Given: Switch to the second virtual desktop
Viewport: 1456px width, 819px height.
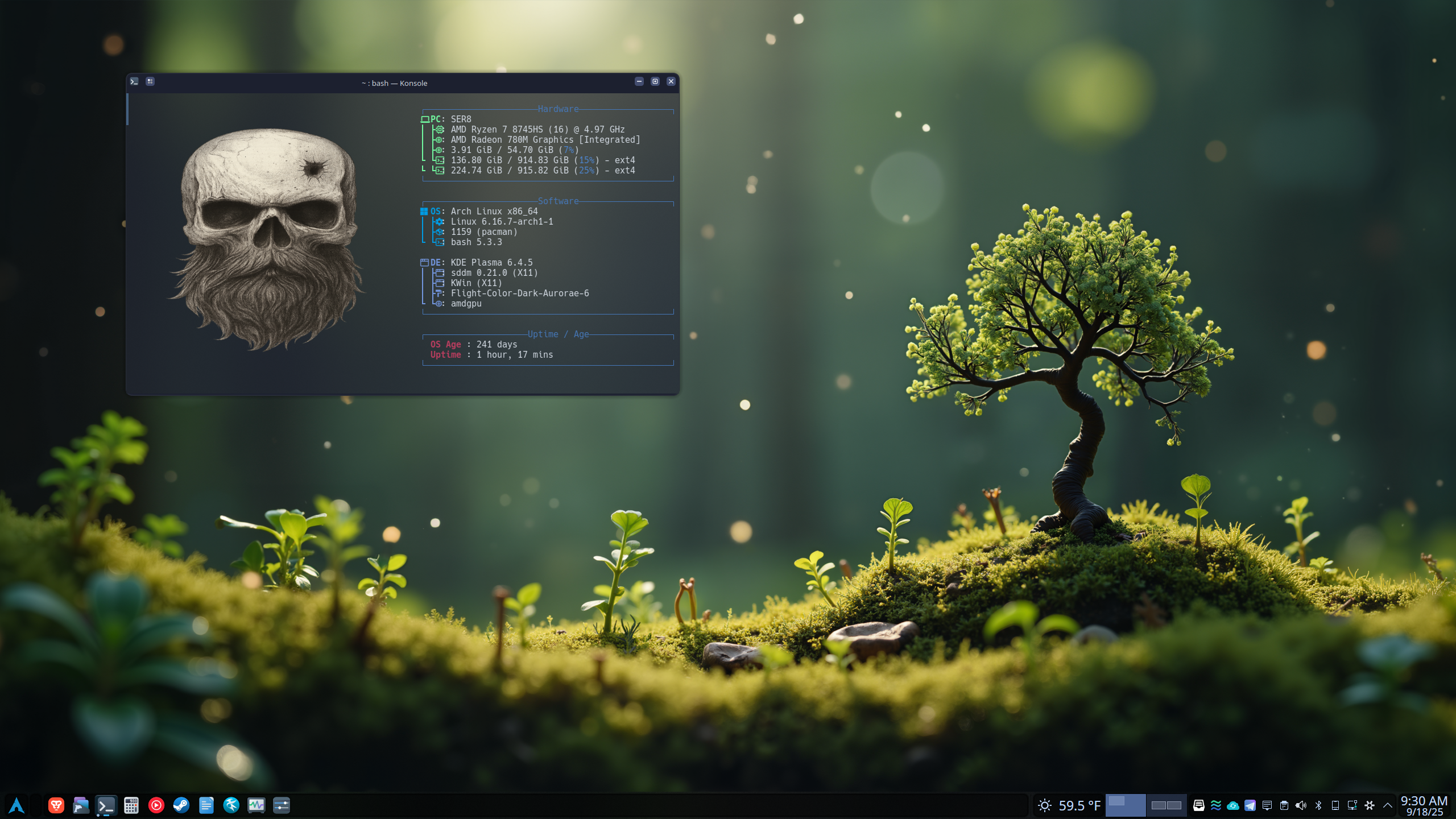Looking at the screenshot, I should pyautogui.click(x=1165, y=805).
